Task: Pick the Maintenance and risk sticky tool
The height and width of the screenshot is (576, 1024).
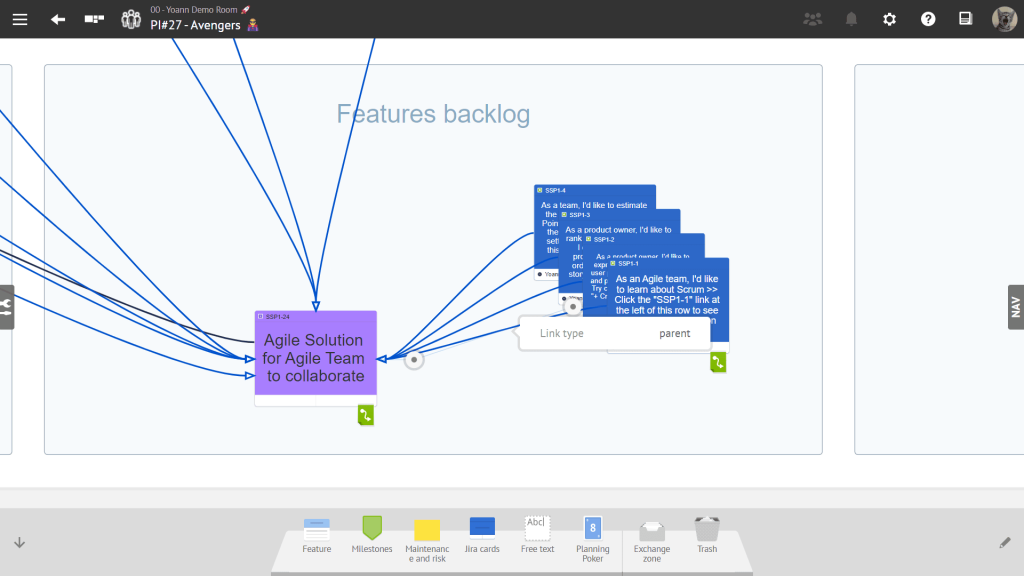Action: click(427, 531)
